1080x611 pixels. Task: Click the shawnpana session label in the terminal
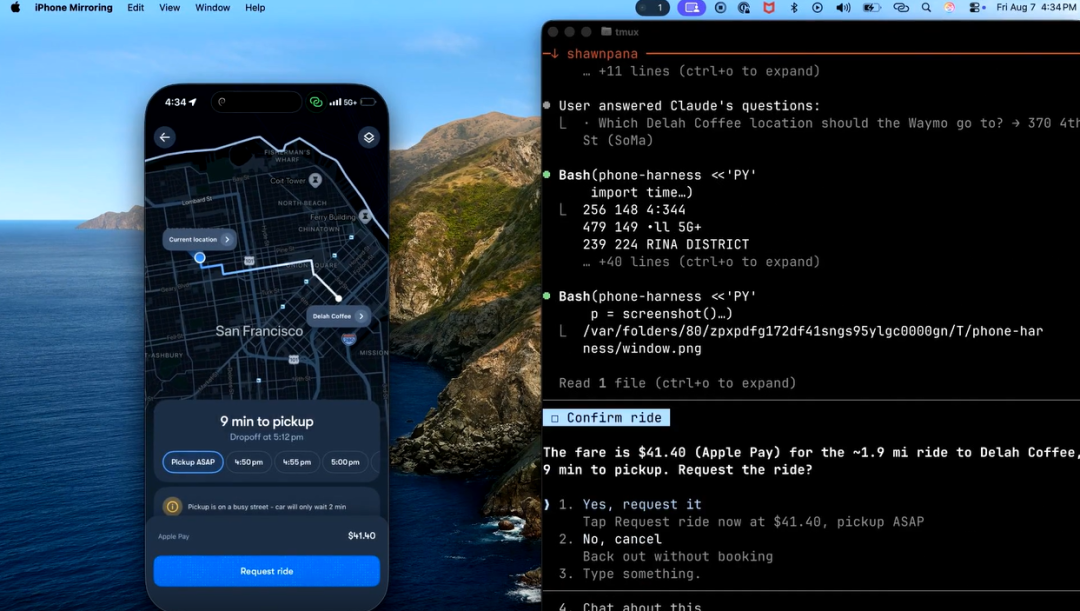pos(602,54)
